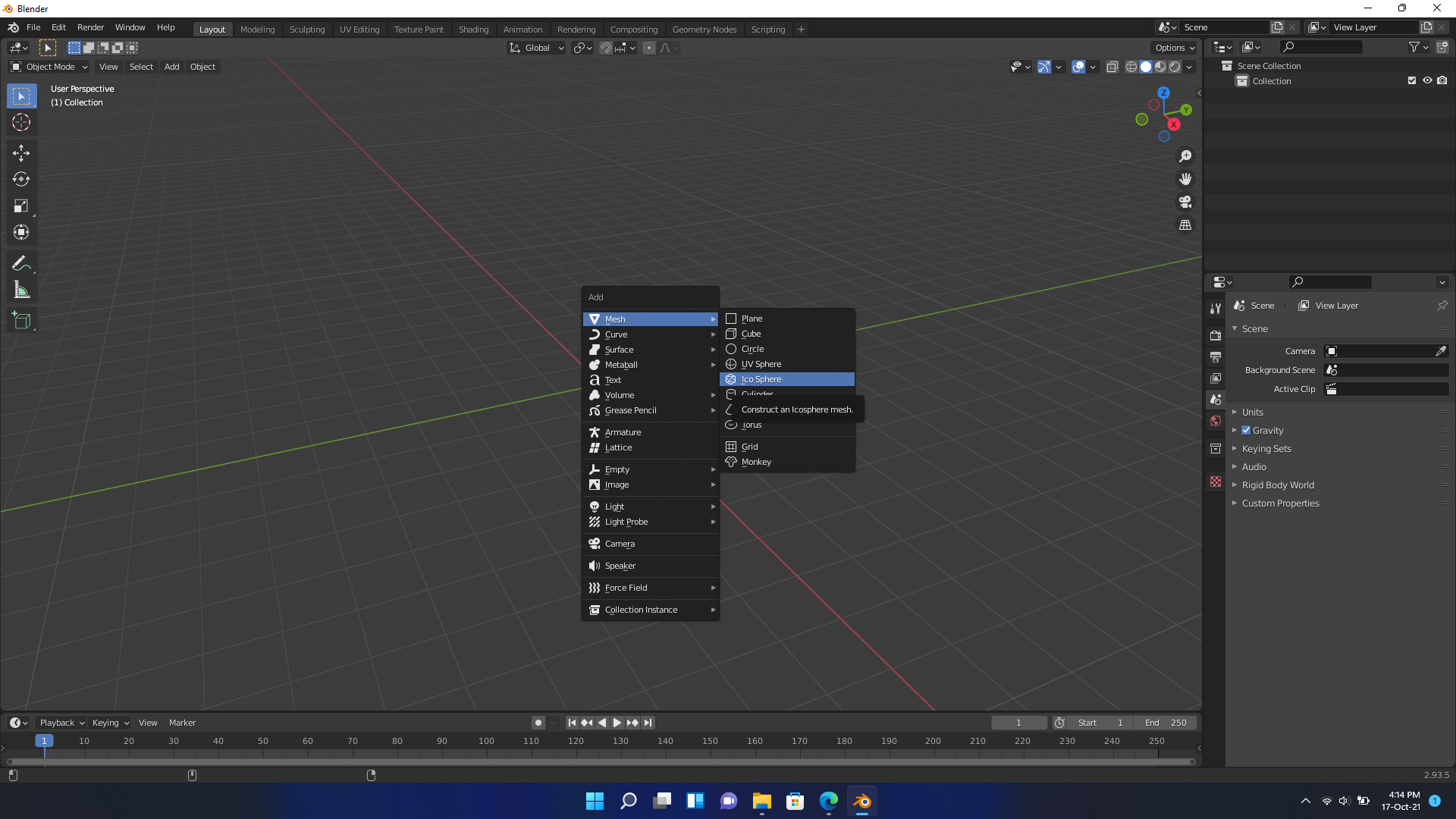Click frame 100 on timeline ruler
This screenshot has width=1456, height=819.
point(487,741)
